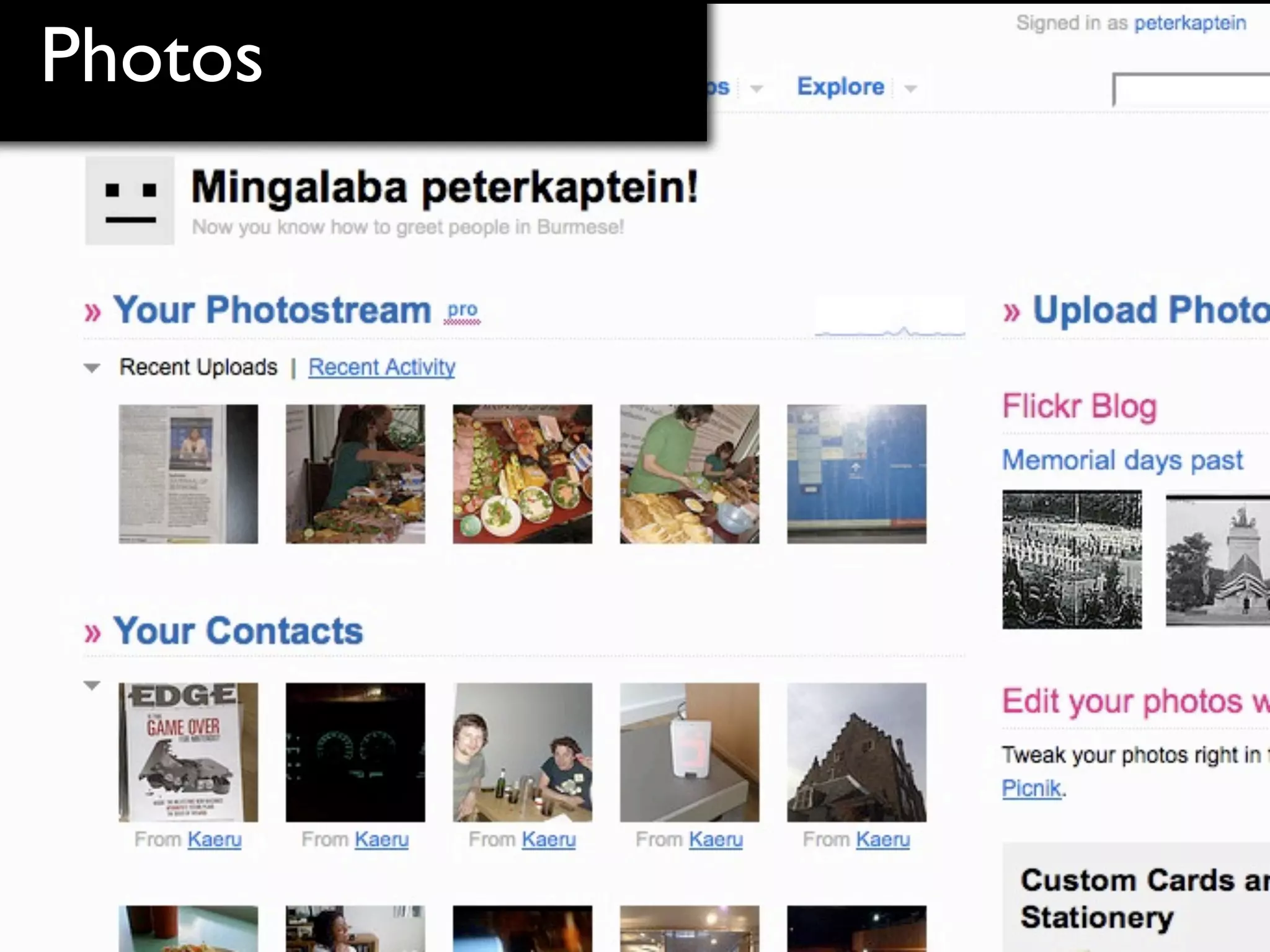Click the pro badge link
Image resolution: width=1270 pixels, height=952 pixels.
[x=462, y=310]
